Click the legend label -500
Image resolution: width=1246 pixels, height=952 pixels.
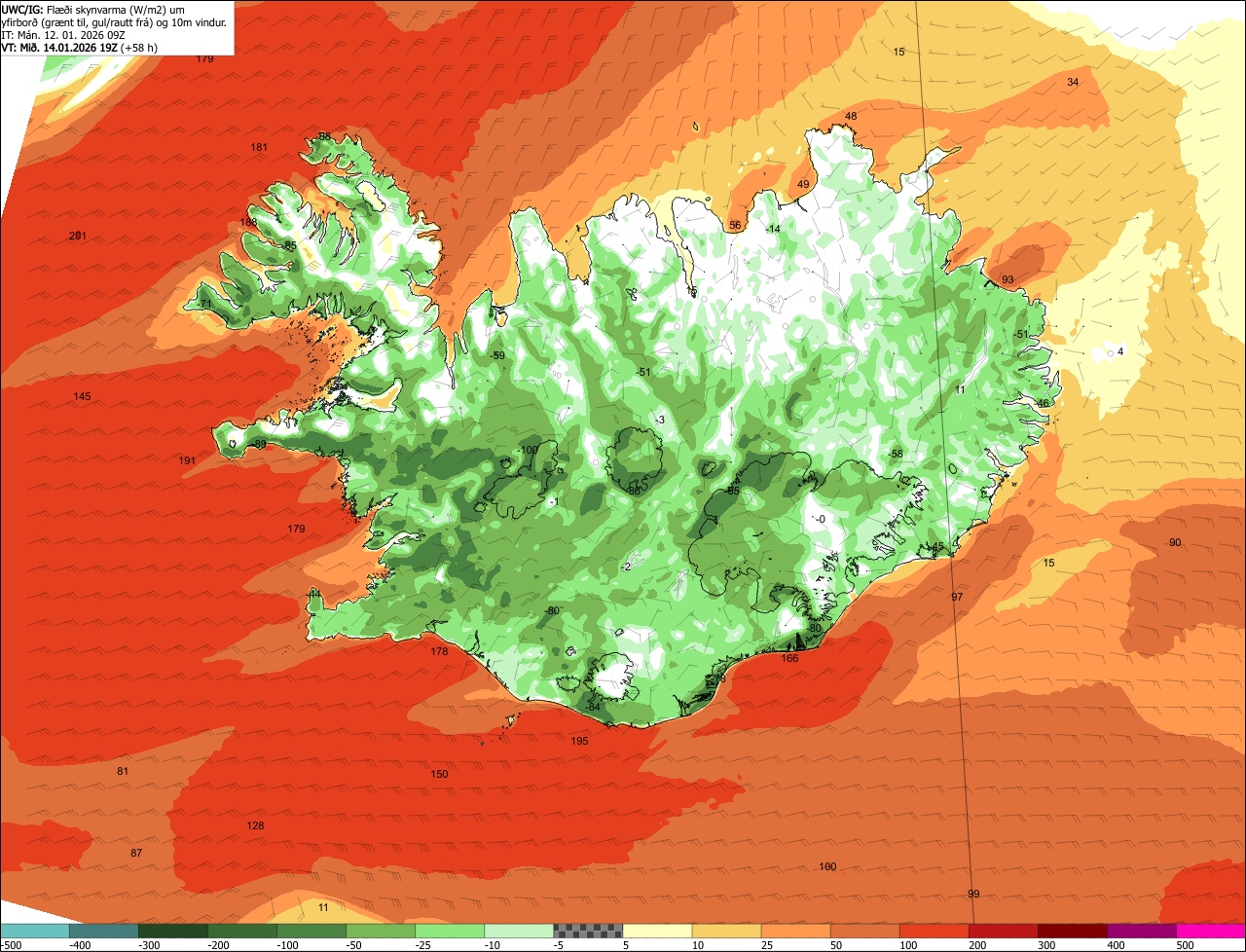11,945
